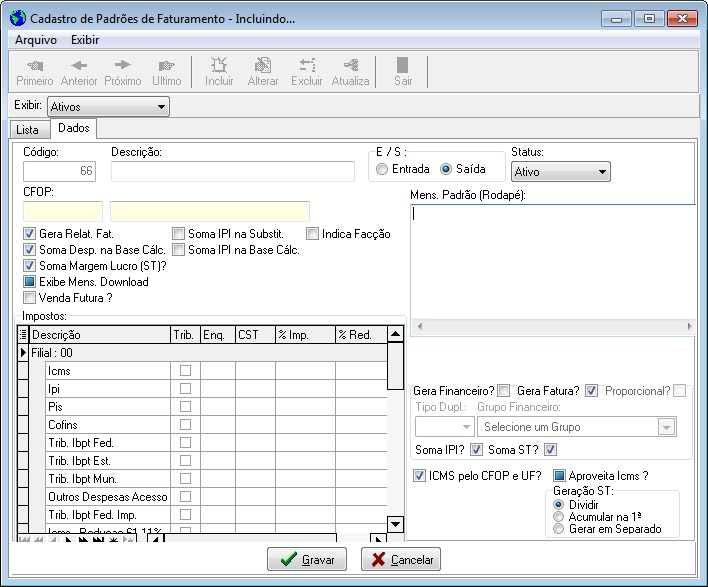Click the Próximo arrow toolbar icon
The width and height of the screenshot is (708, 587).
pos(122,72)
